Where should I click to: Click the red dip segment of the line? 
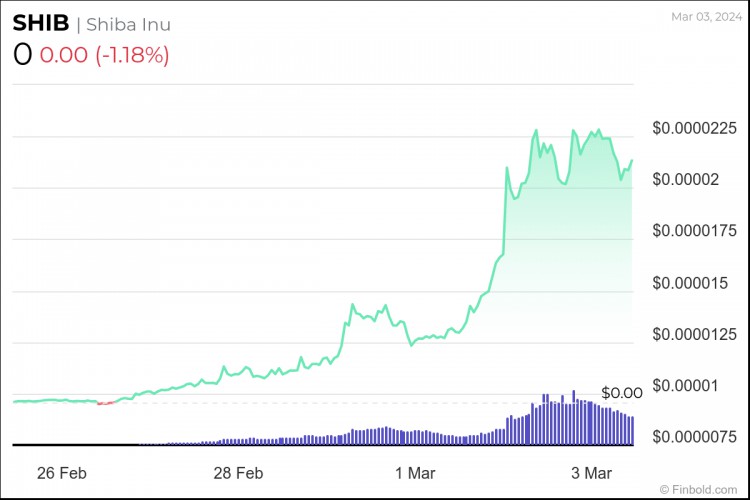pyautogui.click(x=106, y=403)
